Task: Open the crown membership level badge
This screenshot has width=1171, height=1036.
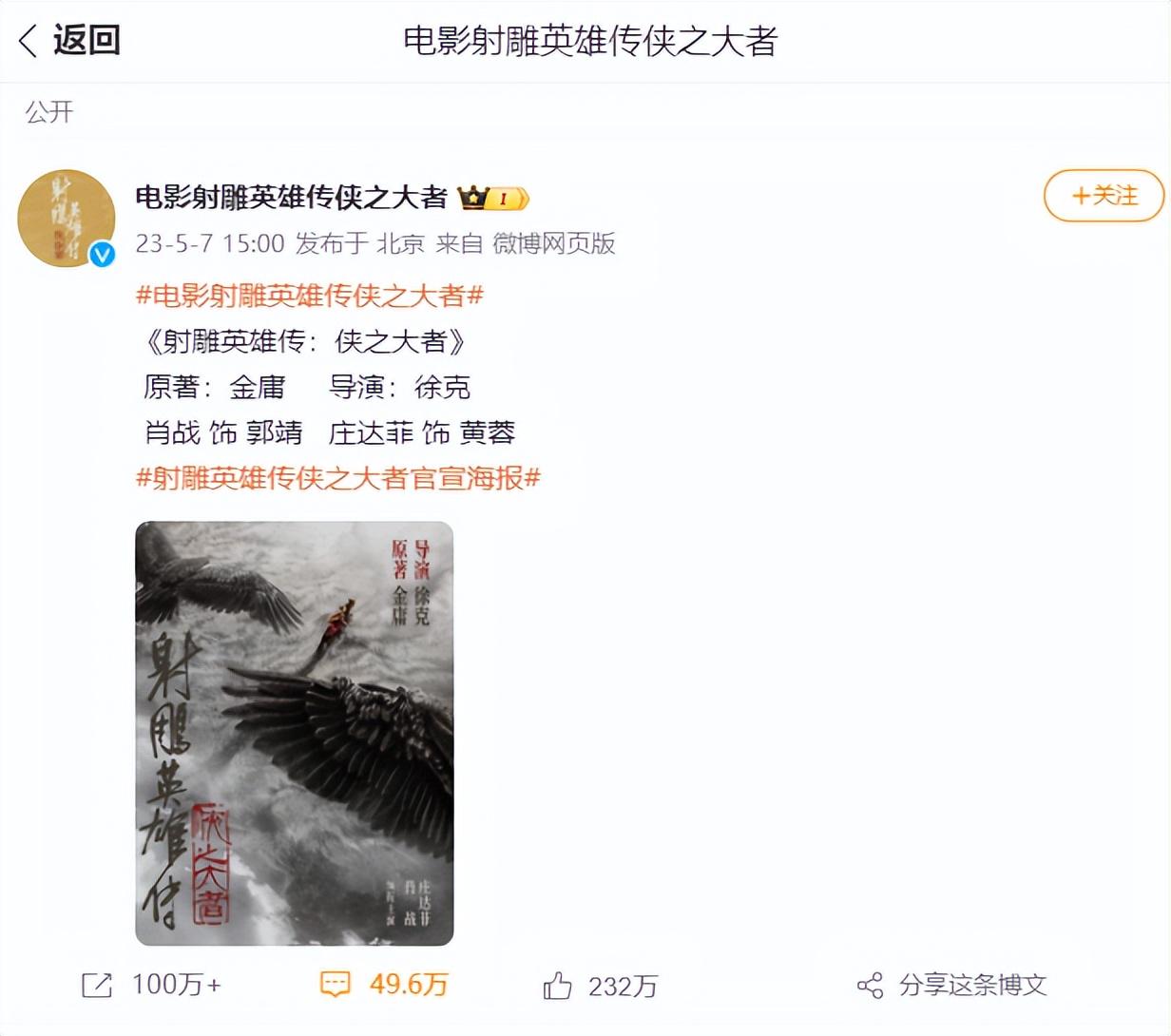Action: 492,198
